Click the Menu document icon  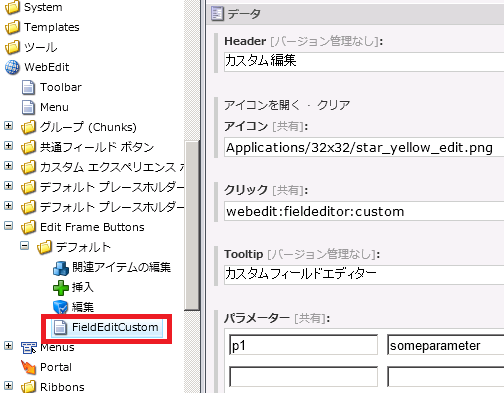28,107
